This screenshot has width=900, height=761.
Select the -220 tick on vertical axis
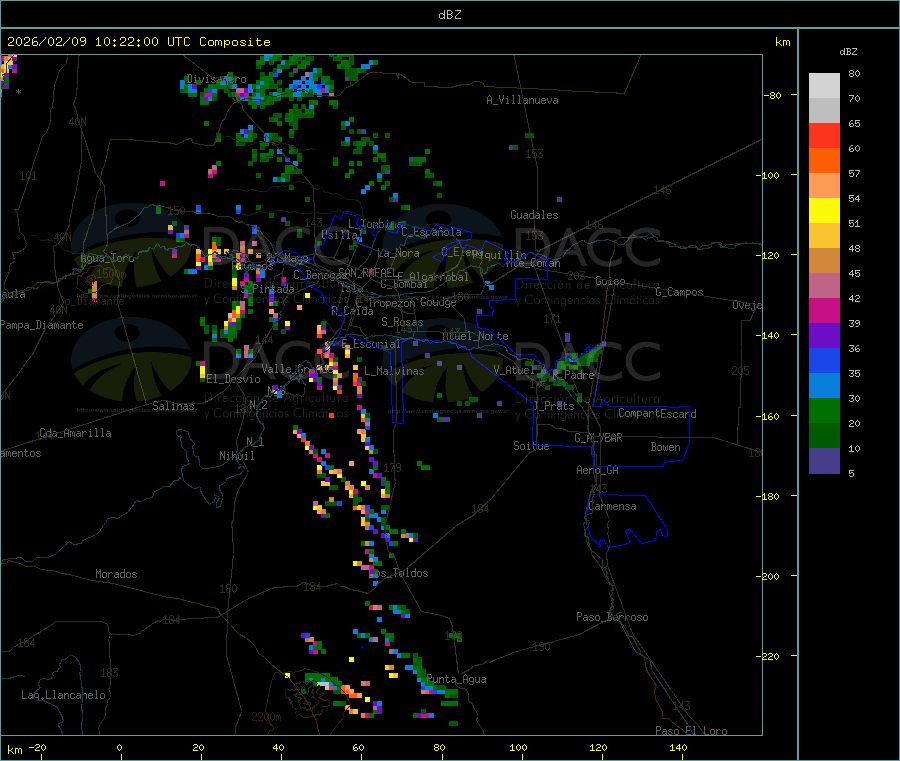[x=768, y=657]
